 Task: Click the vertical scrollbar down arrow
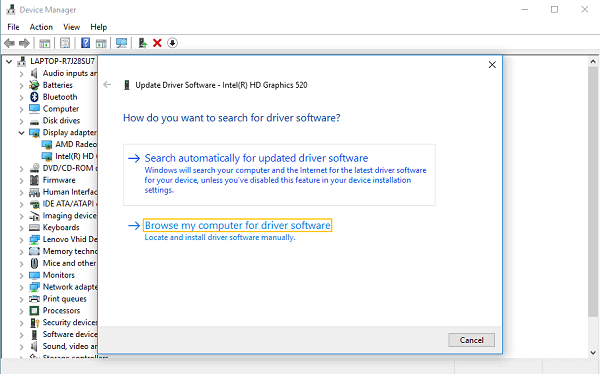pos(593,353)
